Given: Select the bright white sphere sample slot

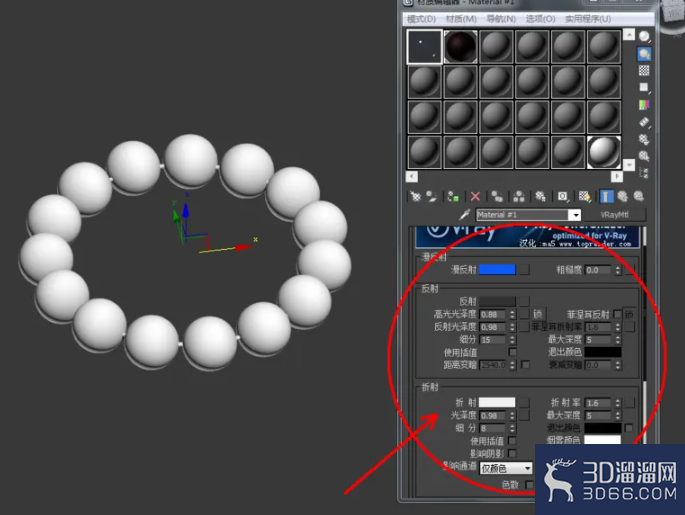Looking at the screenshot, I should pyautogui.click(x=604, y=152).
